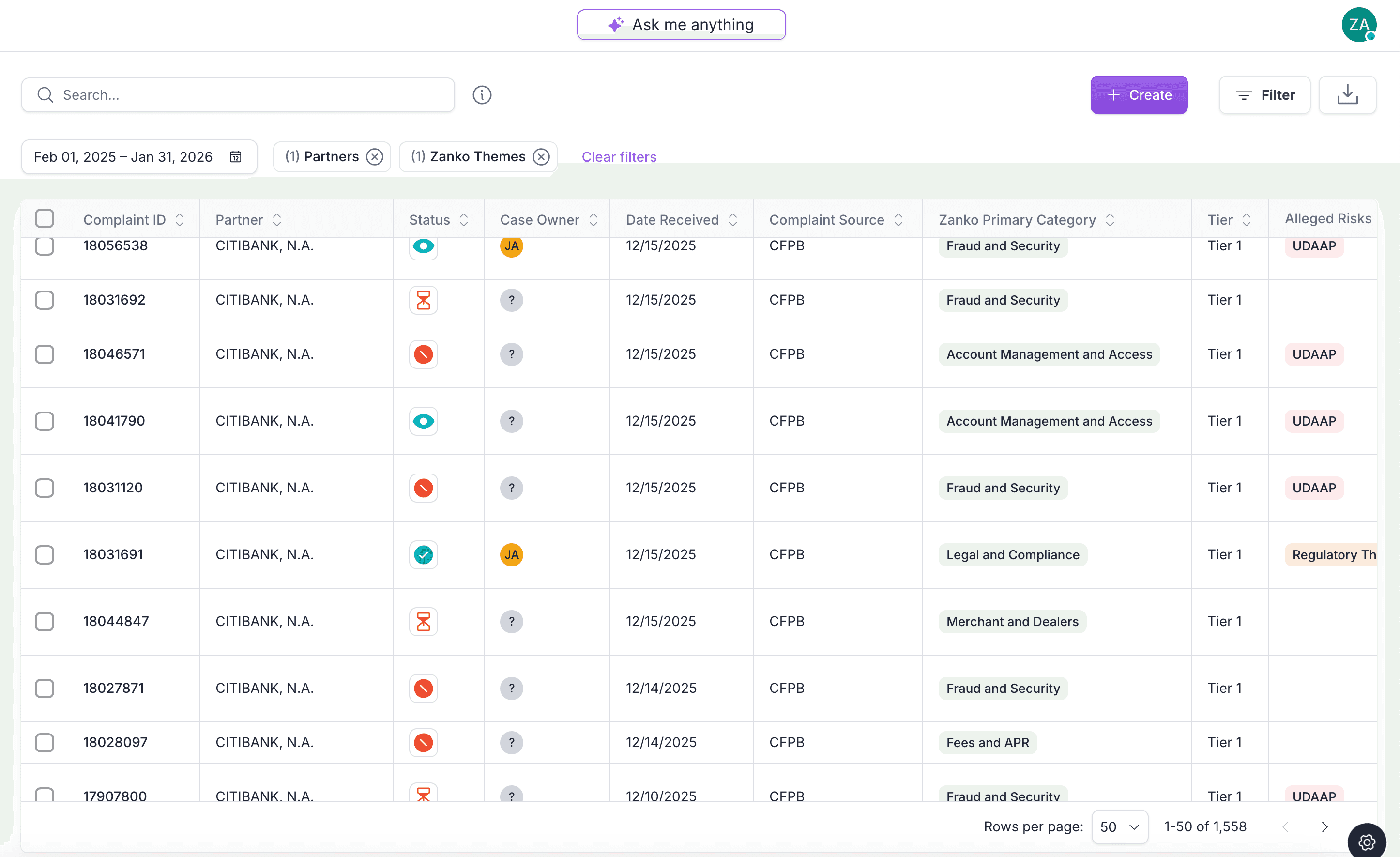Click the teal eye status icon for complaint 18056538
The width and height of the screenshot is (1400, 857).
[x=423, y=246]
